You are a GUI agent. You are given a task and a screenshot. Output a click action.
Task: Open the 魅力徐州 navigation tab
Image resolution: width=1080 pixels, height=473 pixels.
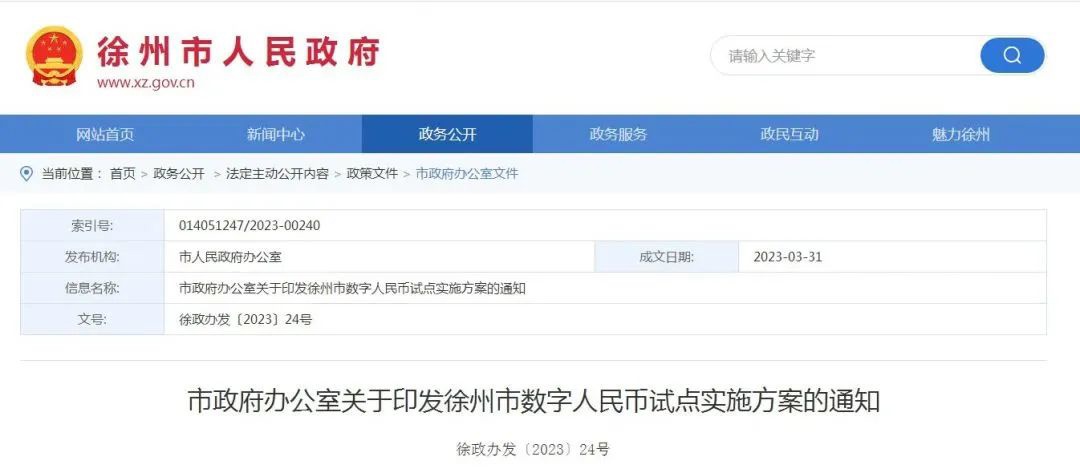tap(960, 134)
